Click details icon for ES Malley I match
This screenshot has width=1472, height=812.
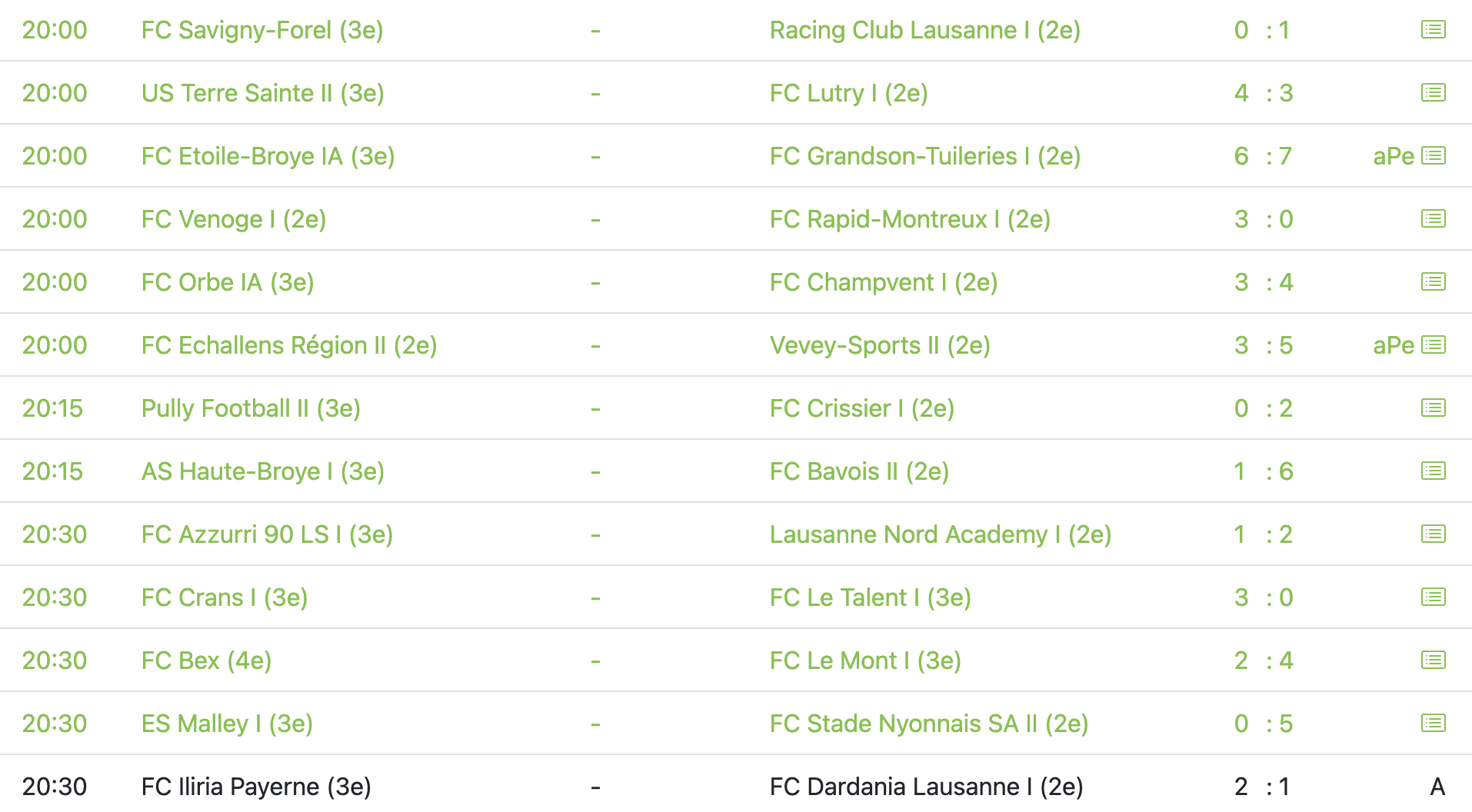pyautogui.click(x=1433, y=724)
